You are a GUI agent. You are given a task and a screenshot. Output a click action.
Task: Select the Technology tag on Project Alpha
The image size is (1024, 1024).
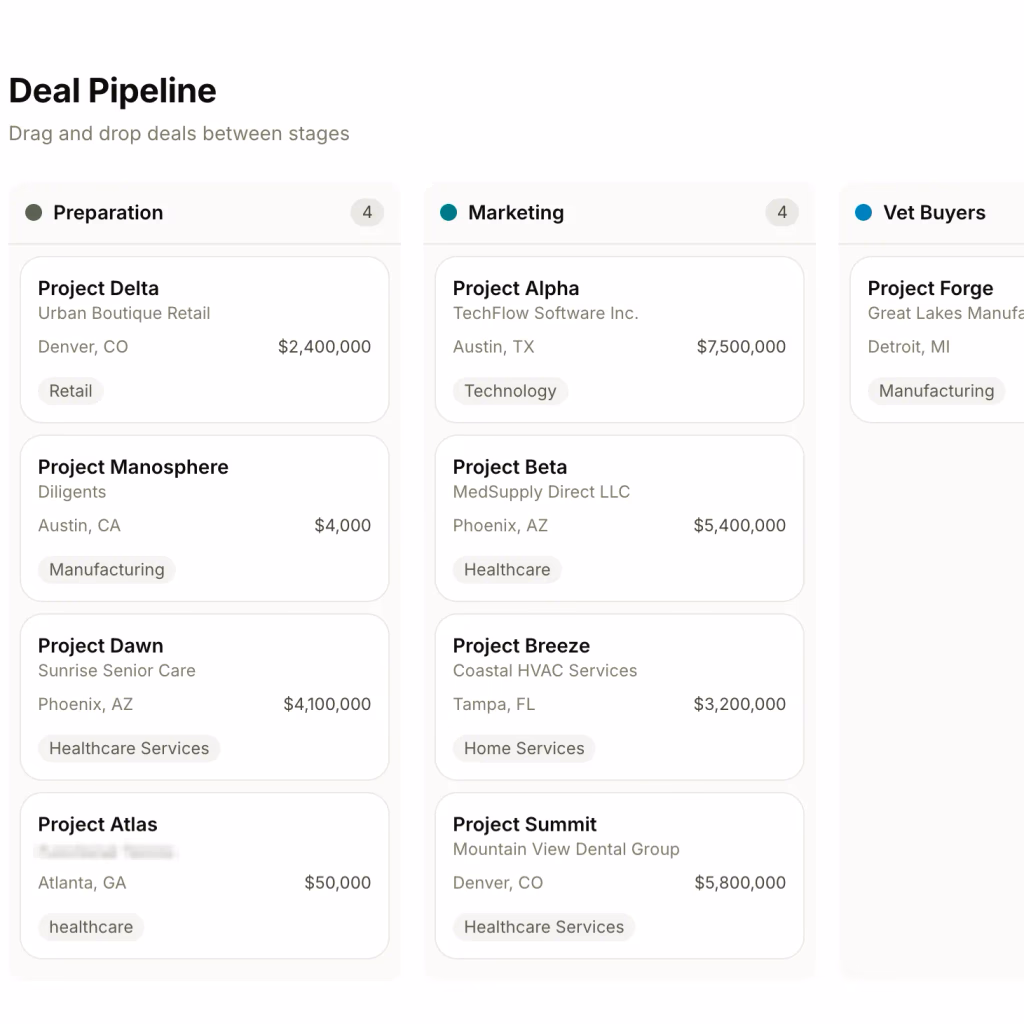tap(510, 391)
